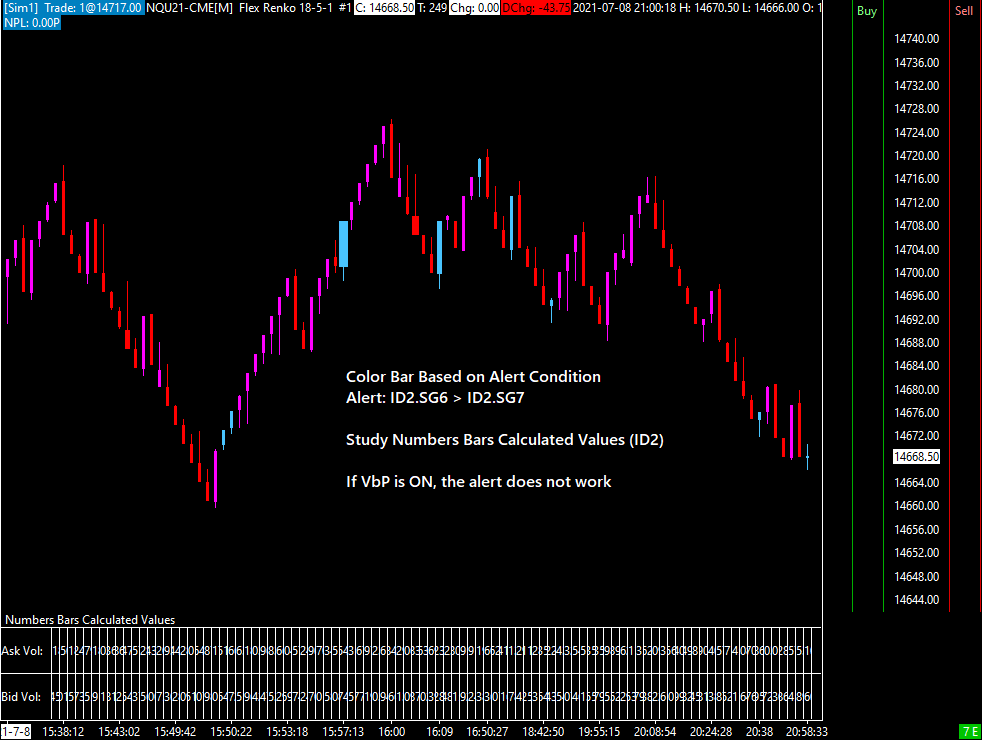Click the NQU21-CME[M] symbol in header

click(189, 8)
